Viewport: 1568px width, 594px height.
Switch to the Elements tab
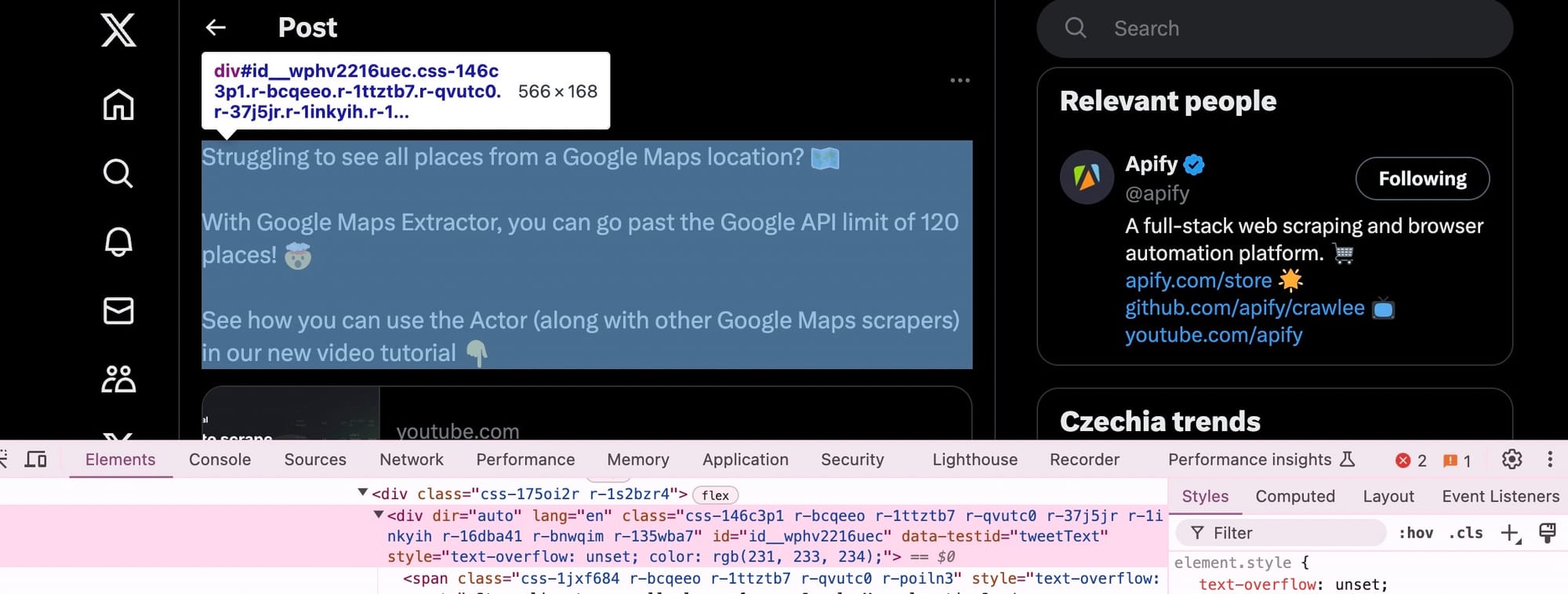tap(120, 459)
